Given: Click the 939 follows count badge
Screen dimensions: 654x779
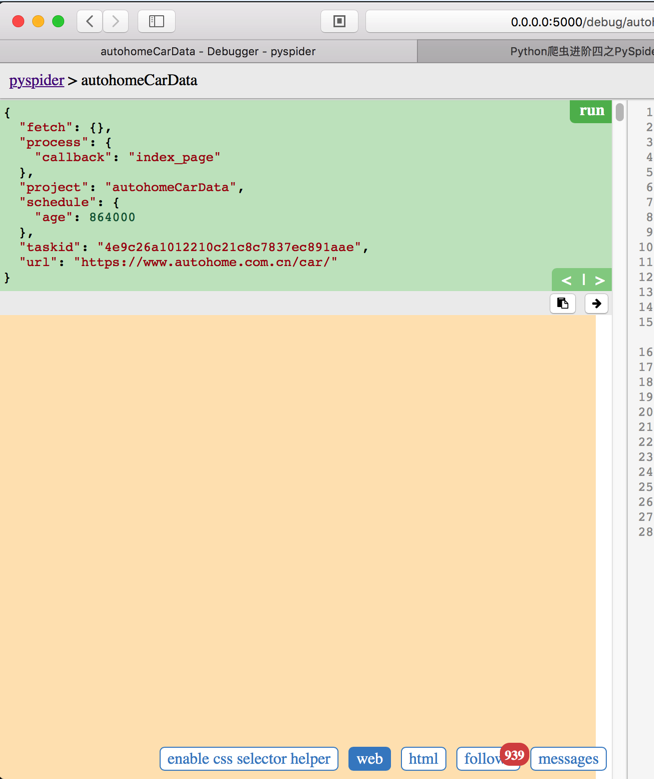Looking at the screenshot, I should [514, 754].
